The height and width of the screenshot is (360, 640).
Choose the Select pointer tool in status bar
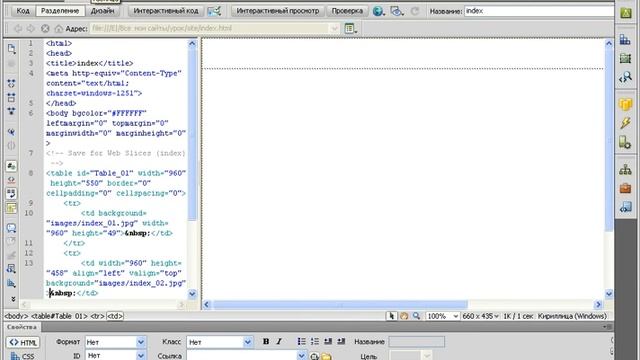[391, 316]
